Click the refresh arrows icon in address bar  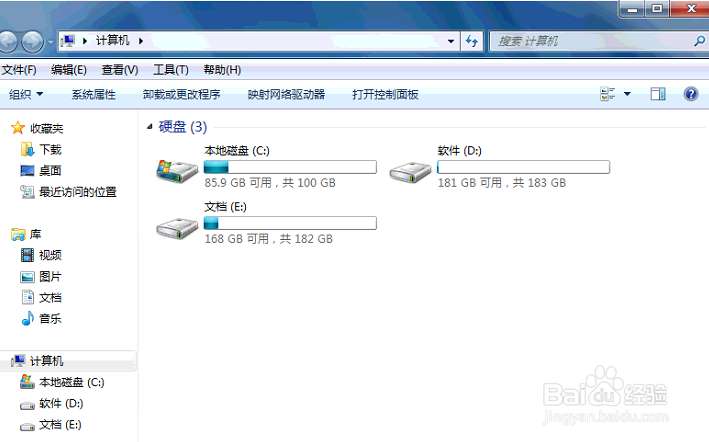[x=472, y=41]
